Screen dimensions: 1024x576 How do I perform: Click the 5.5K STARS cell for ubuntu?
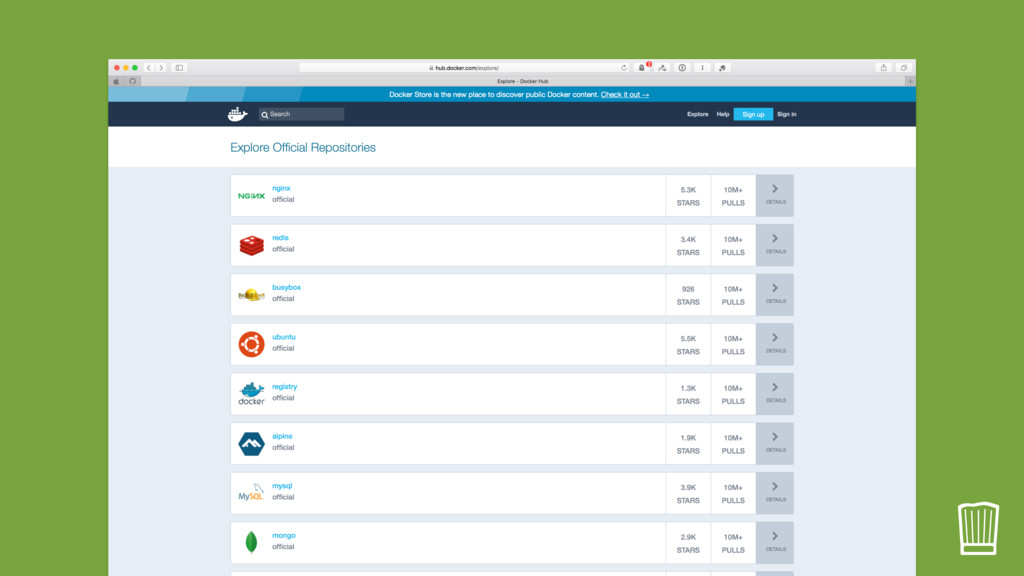pyautogui.click(x=688, y=345)
